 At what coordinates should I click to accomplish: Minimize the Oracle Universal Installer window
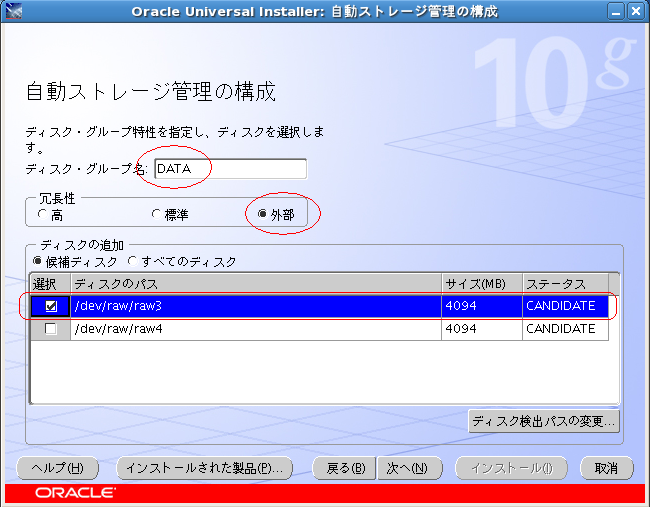point(616,11)
